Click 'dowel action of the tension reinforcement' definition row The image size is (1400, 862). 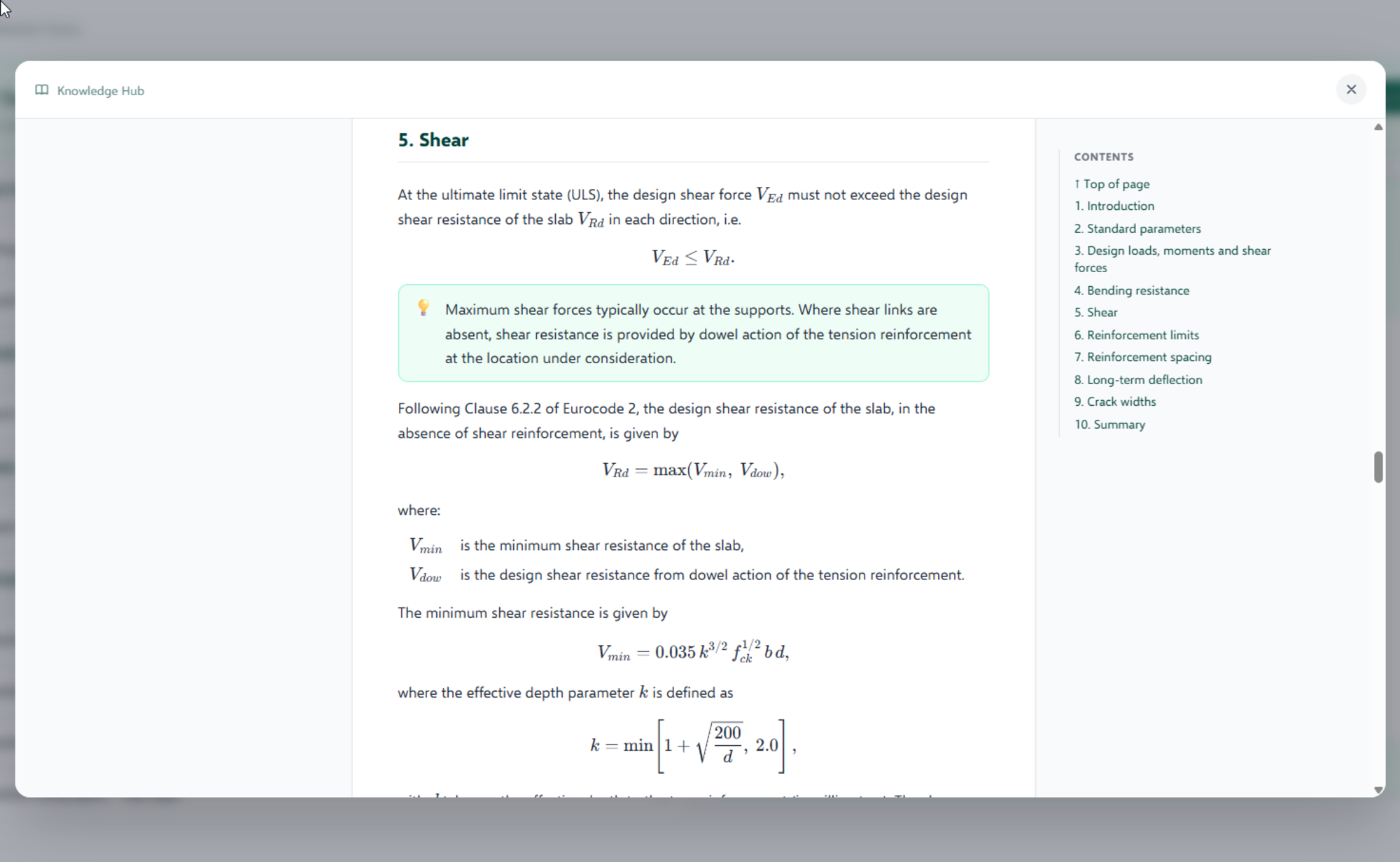coord(687,575)
